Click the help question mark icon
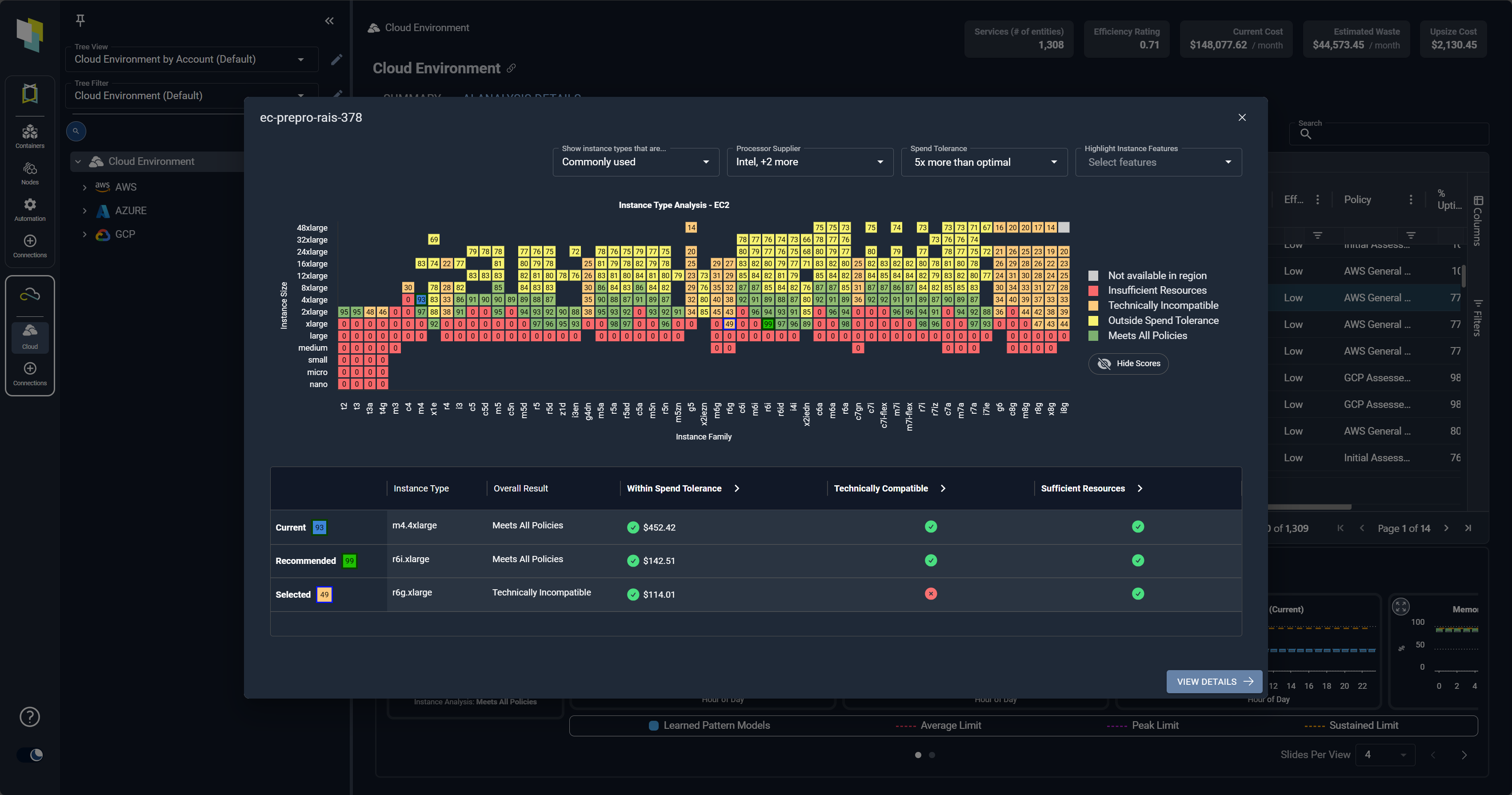This screenshot has width=1512, height=795. [x=30, y=716]
